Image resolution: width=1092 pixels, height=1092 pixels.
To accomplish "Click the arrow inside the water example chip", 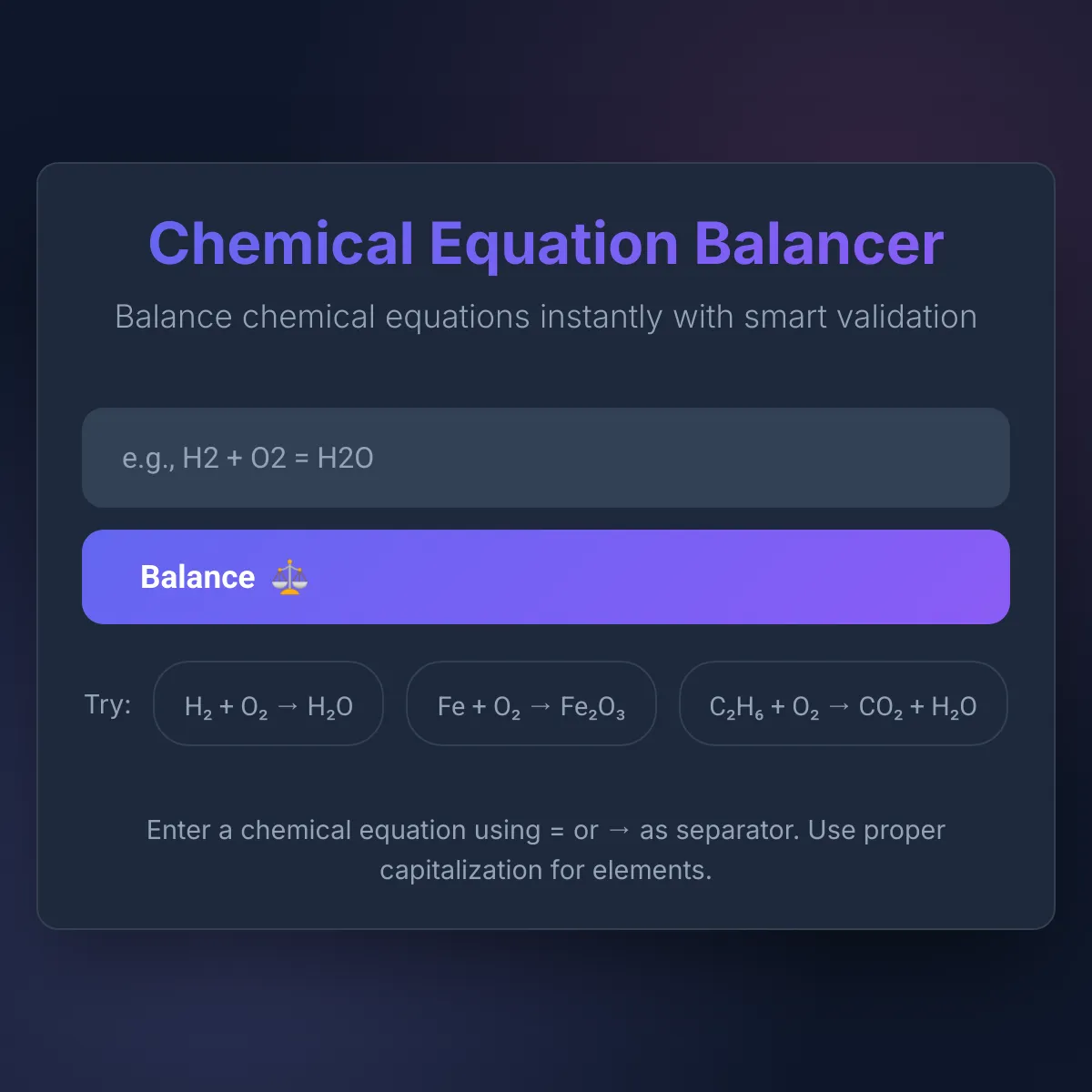I will pyautogui.click(x=288, y=706).
